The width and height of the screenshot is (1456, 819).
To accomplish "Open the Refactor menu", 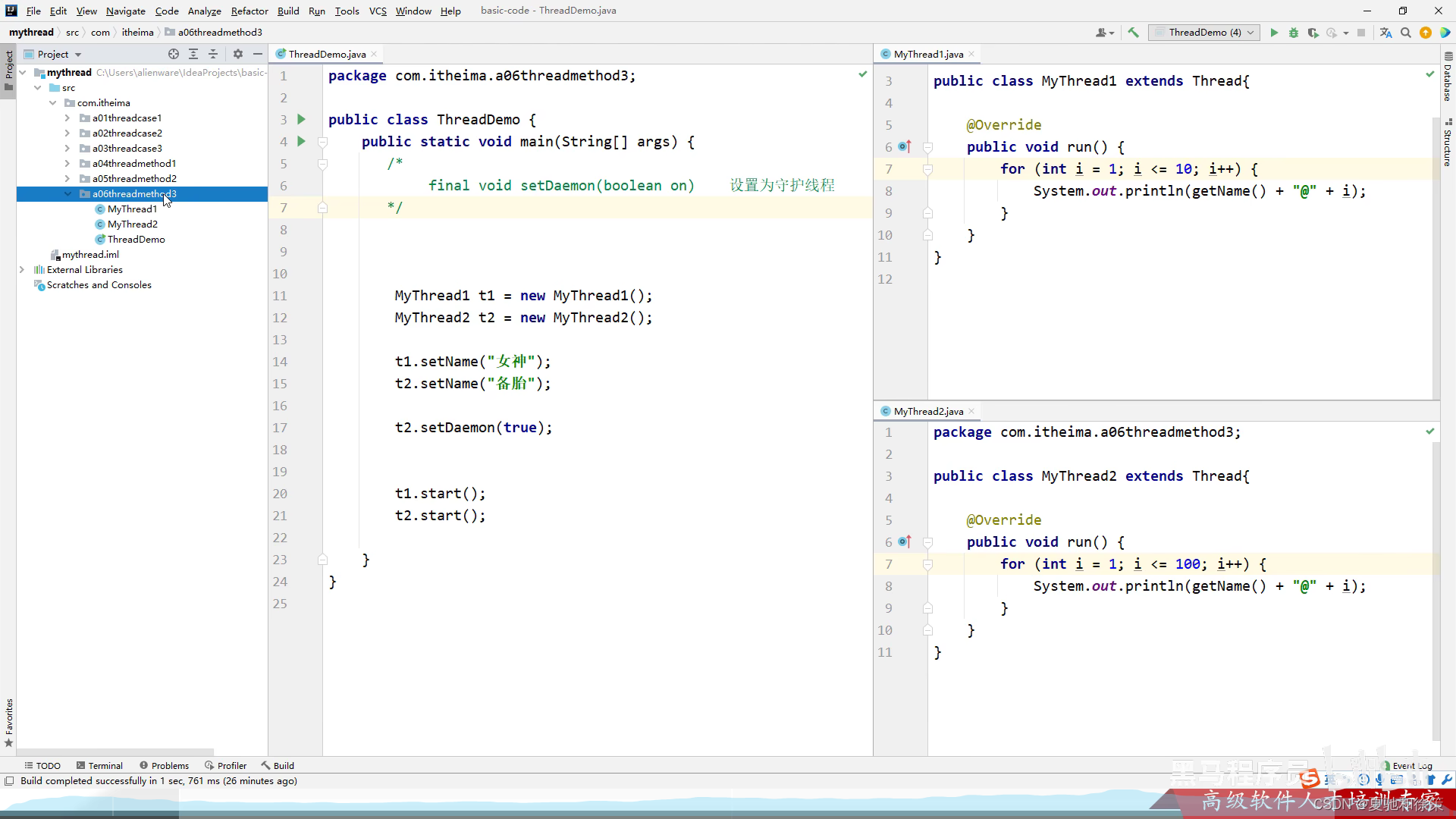I will click(249, 11).
